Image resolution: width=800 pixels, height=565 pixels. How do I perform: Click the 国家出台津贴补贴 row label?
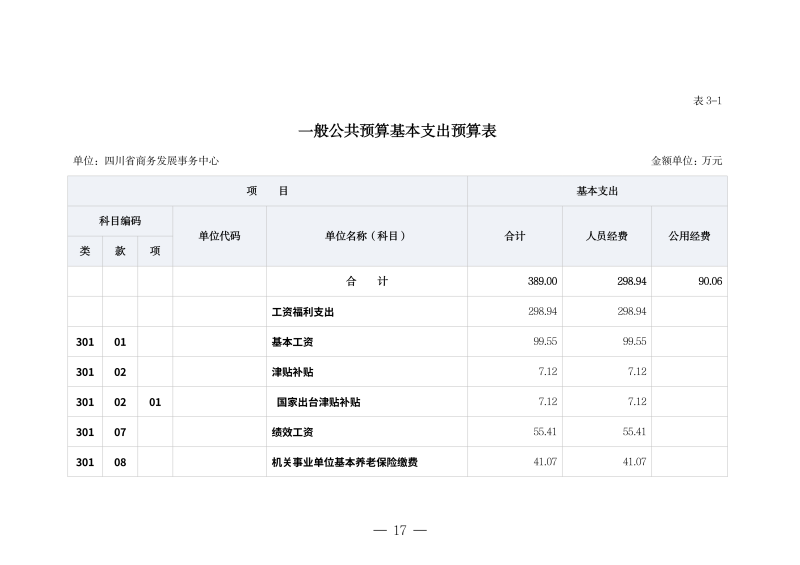tap(319, 402)
